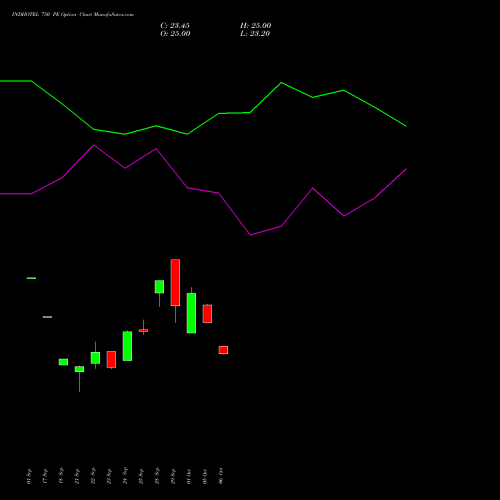Select the small red doji candle for 25 Sep
500x500 pixels.
click(143, 330)
